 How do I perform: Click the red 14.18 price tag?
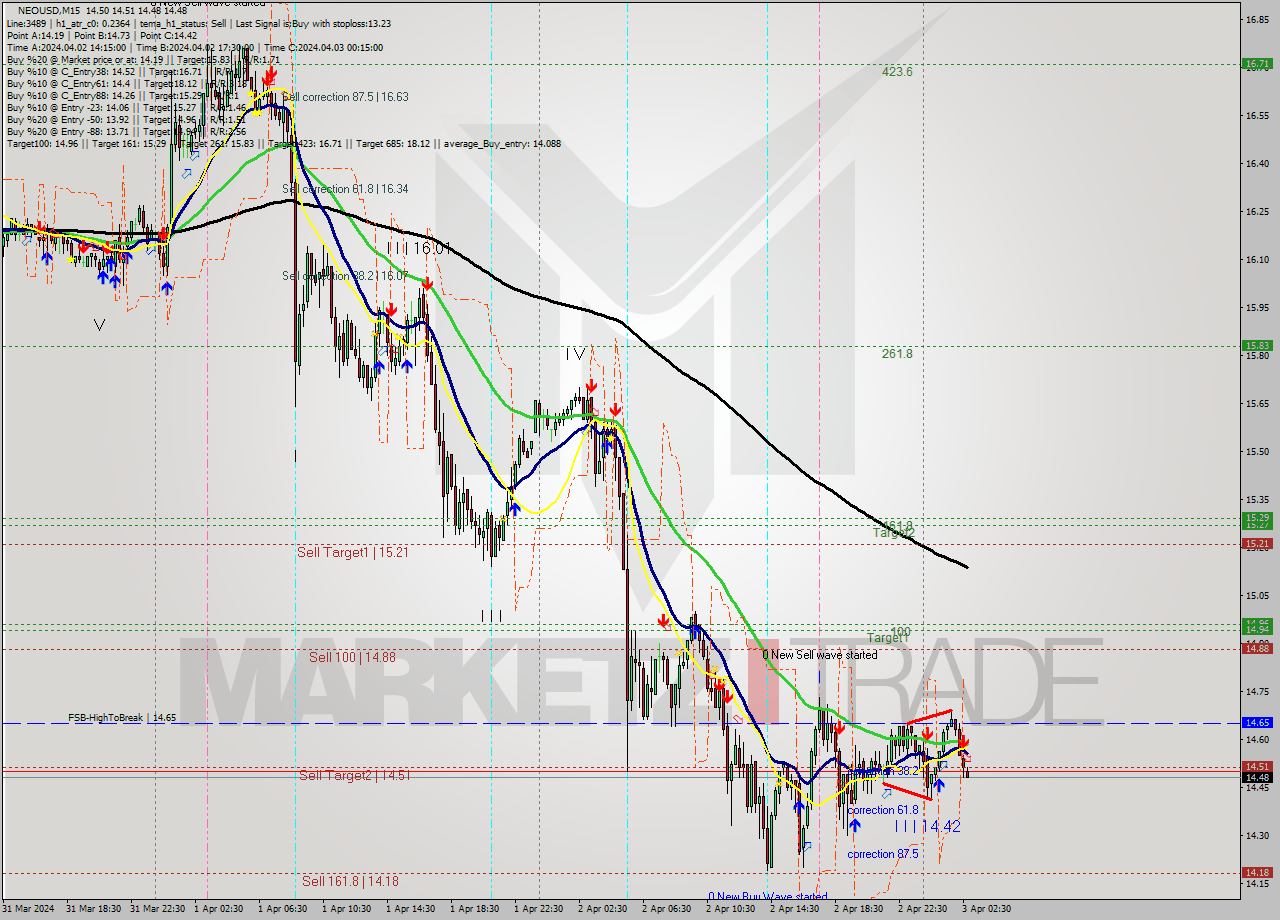pos(1257,872)
